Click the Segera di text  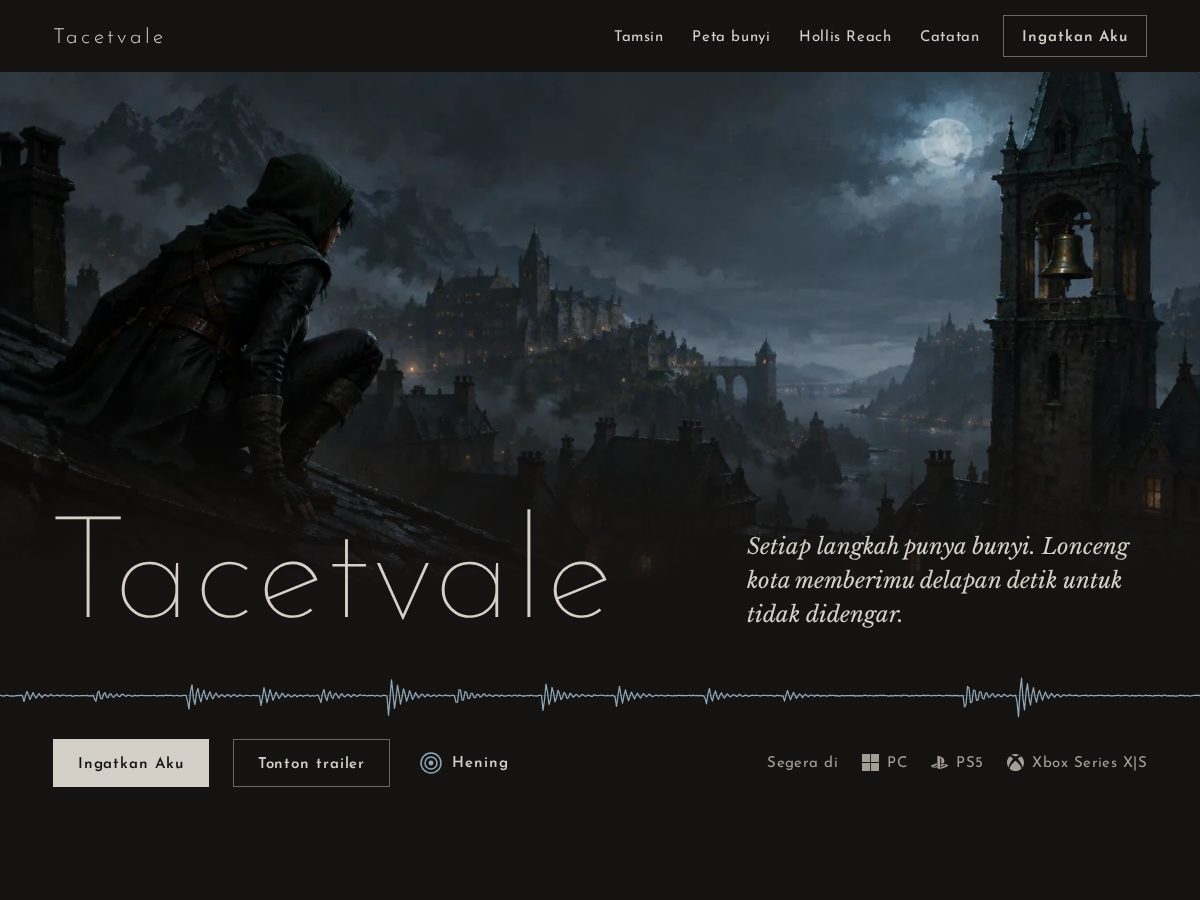(802, 763)
